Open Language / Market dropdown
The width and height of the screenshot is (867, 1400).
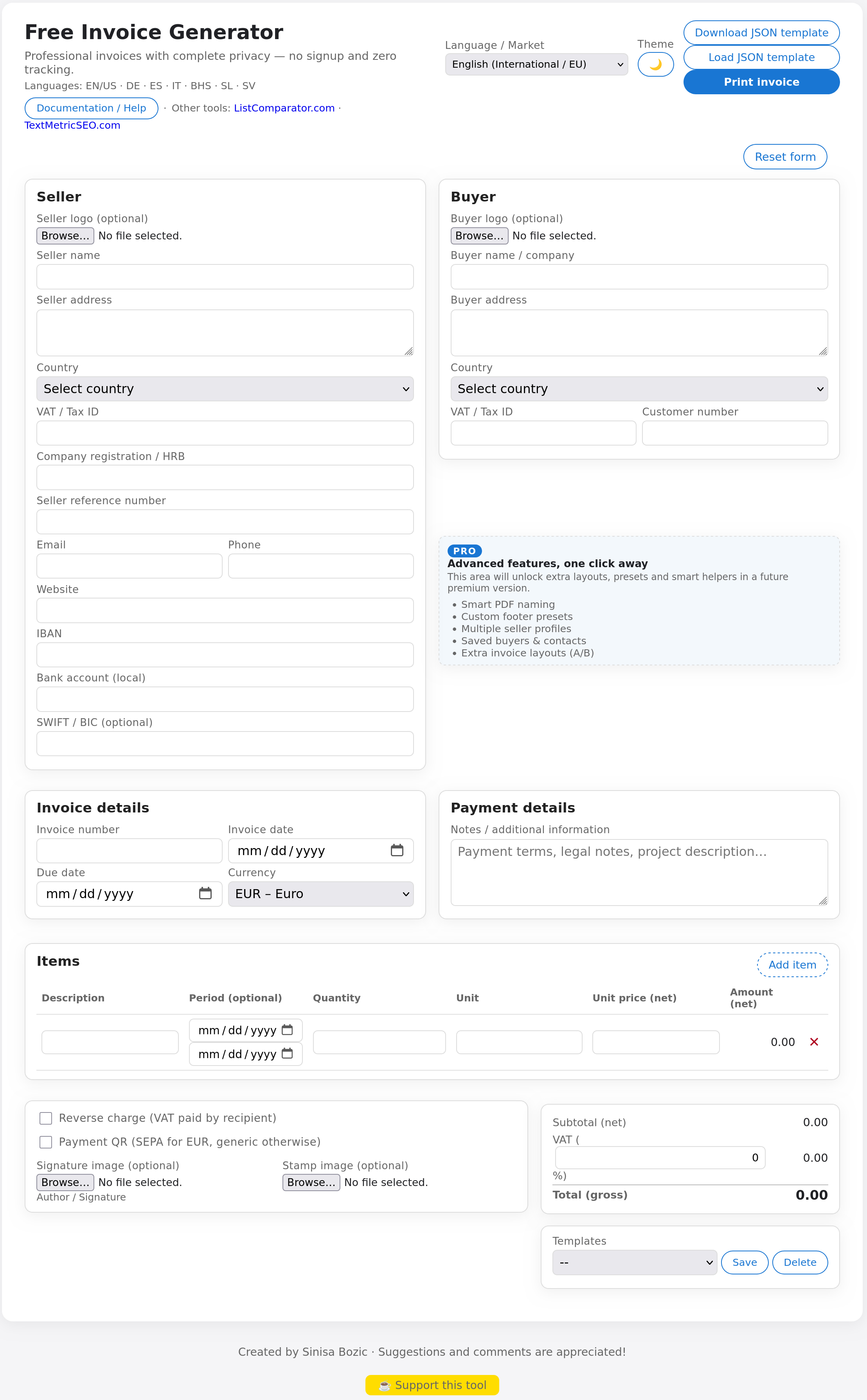click(536, 64)
